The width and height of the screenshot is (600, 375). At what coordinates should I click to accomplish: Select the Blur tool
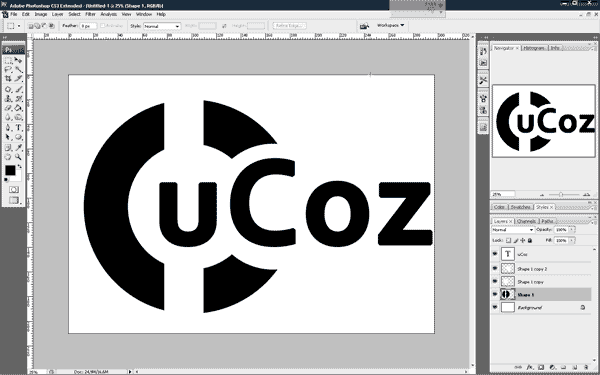(8, 117)
